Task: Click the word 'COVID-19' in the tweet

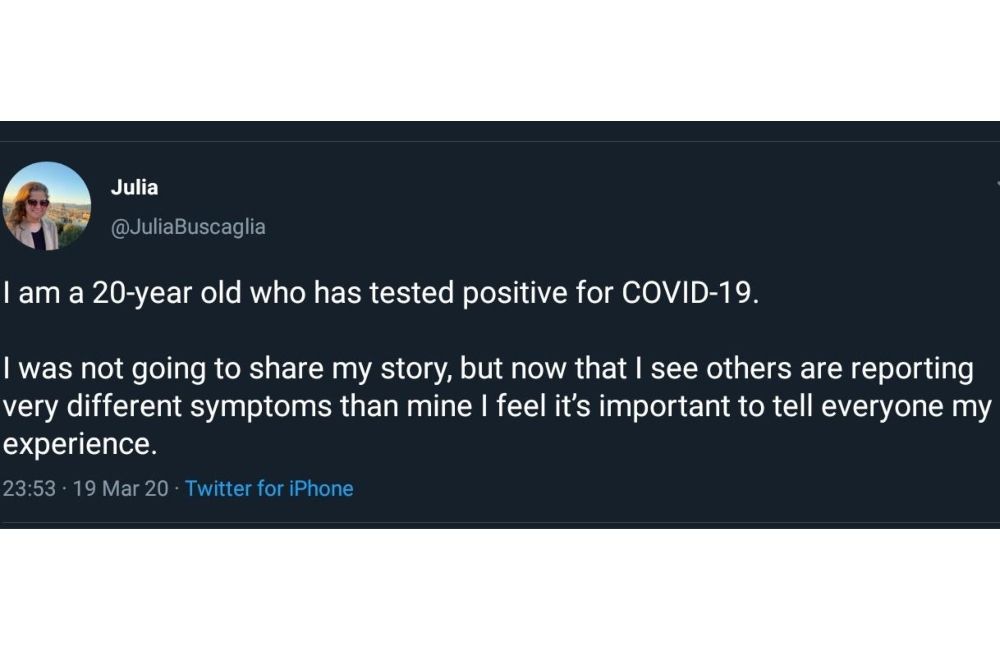Action: (688, 293)
